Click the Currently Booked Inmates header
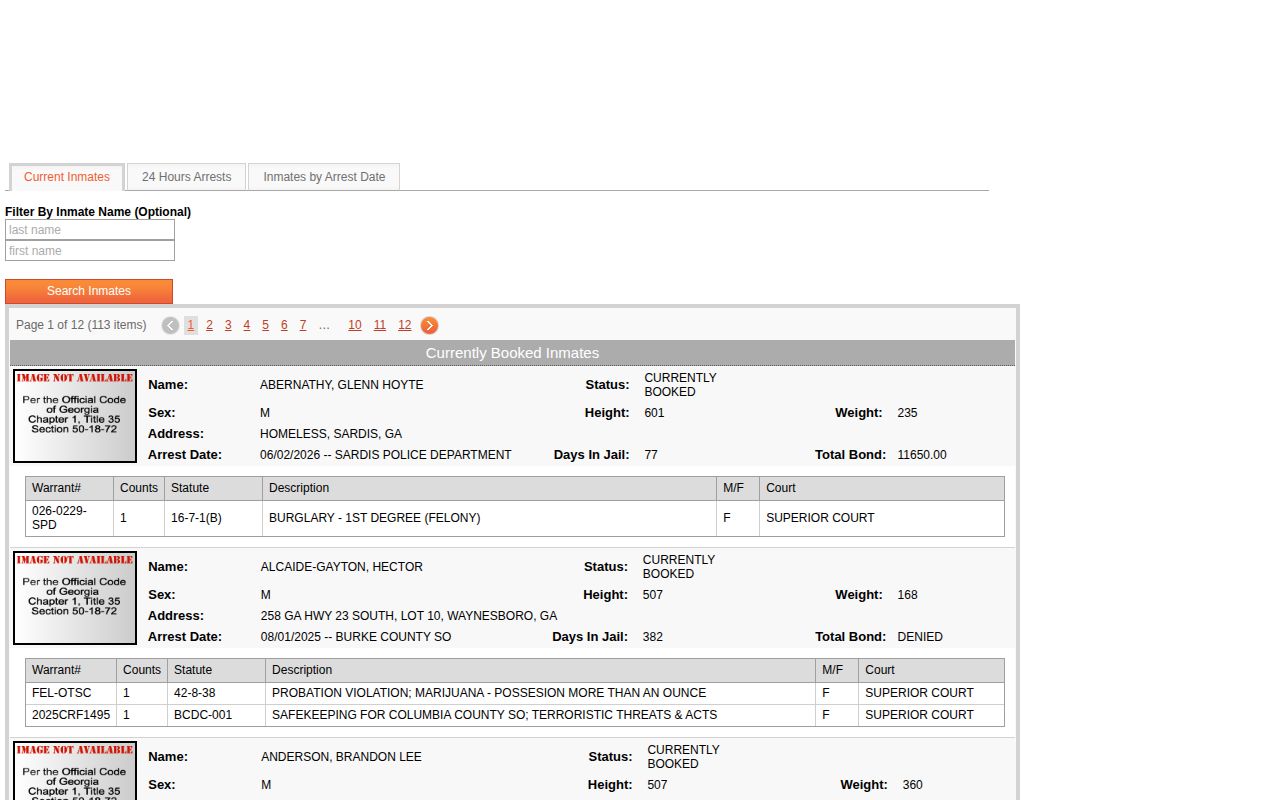1280x800 pixels. [x=512, y=353]
